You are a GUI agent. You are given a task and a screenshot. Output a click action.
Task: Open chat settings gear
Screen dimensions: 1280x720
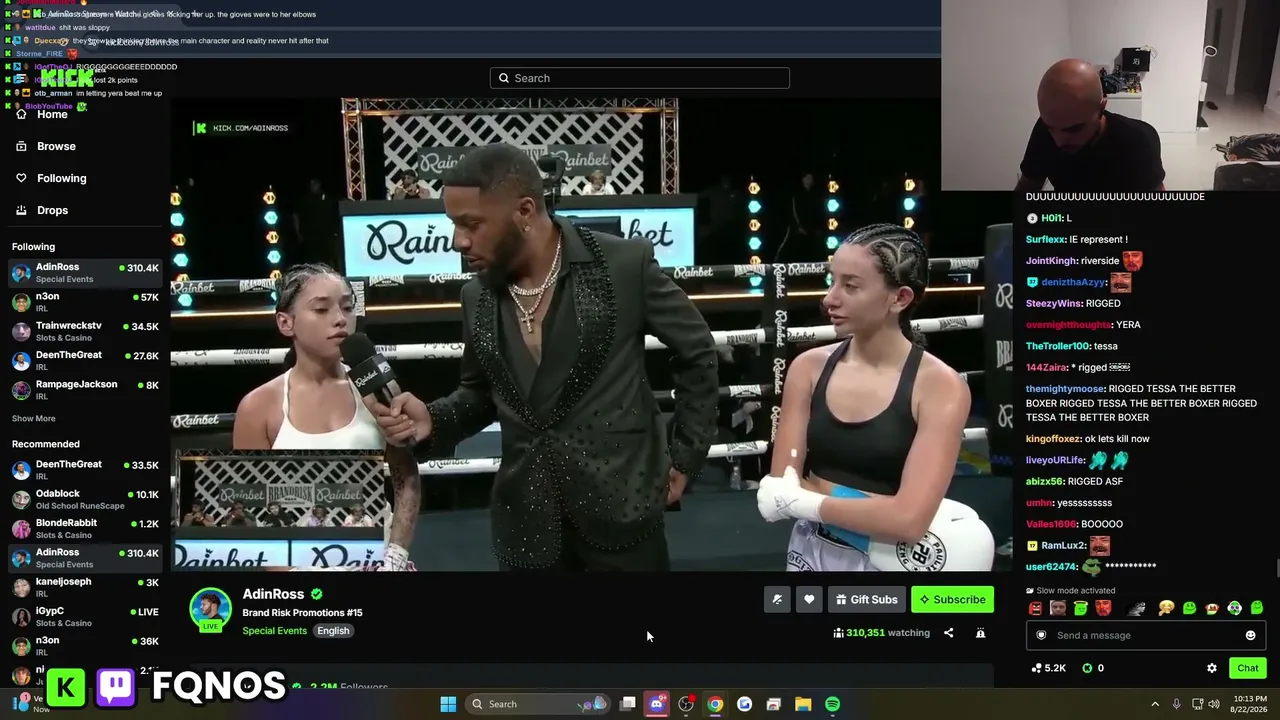(1212, 668)
